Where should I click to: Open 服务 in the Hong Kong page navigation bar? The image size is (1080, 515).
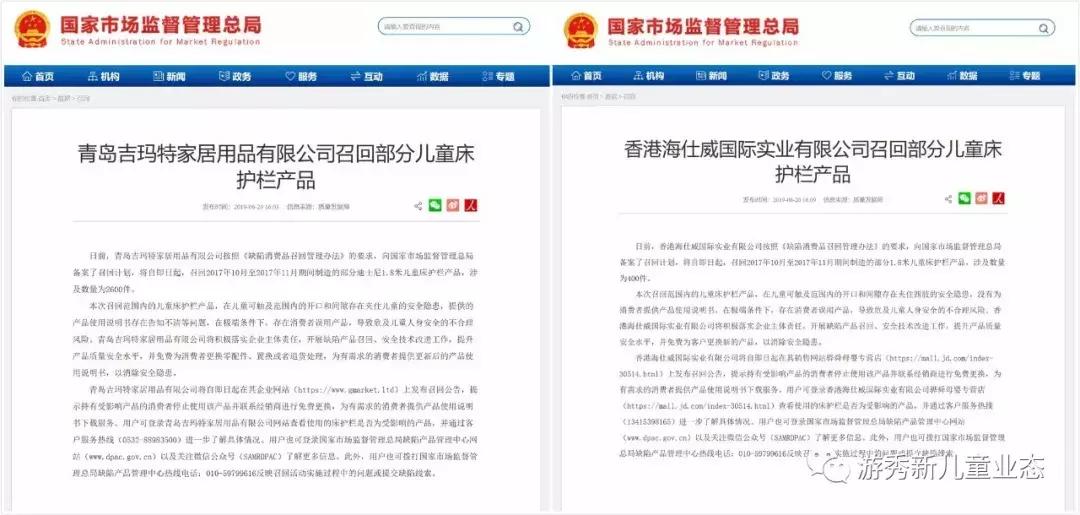(x=838, y=76)
